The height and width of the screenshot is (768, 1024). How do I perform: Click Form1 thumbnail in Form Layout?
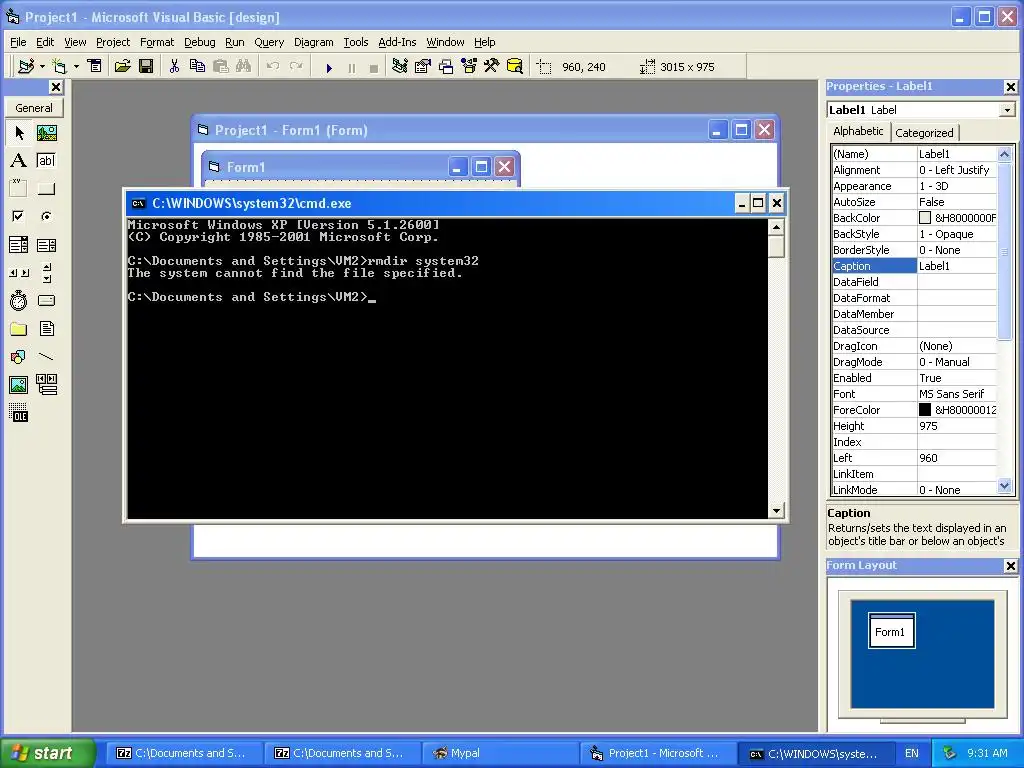click(x=891, y=630)
